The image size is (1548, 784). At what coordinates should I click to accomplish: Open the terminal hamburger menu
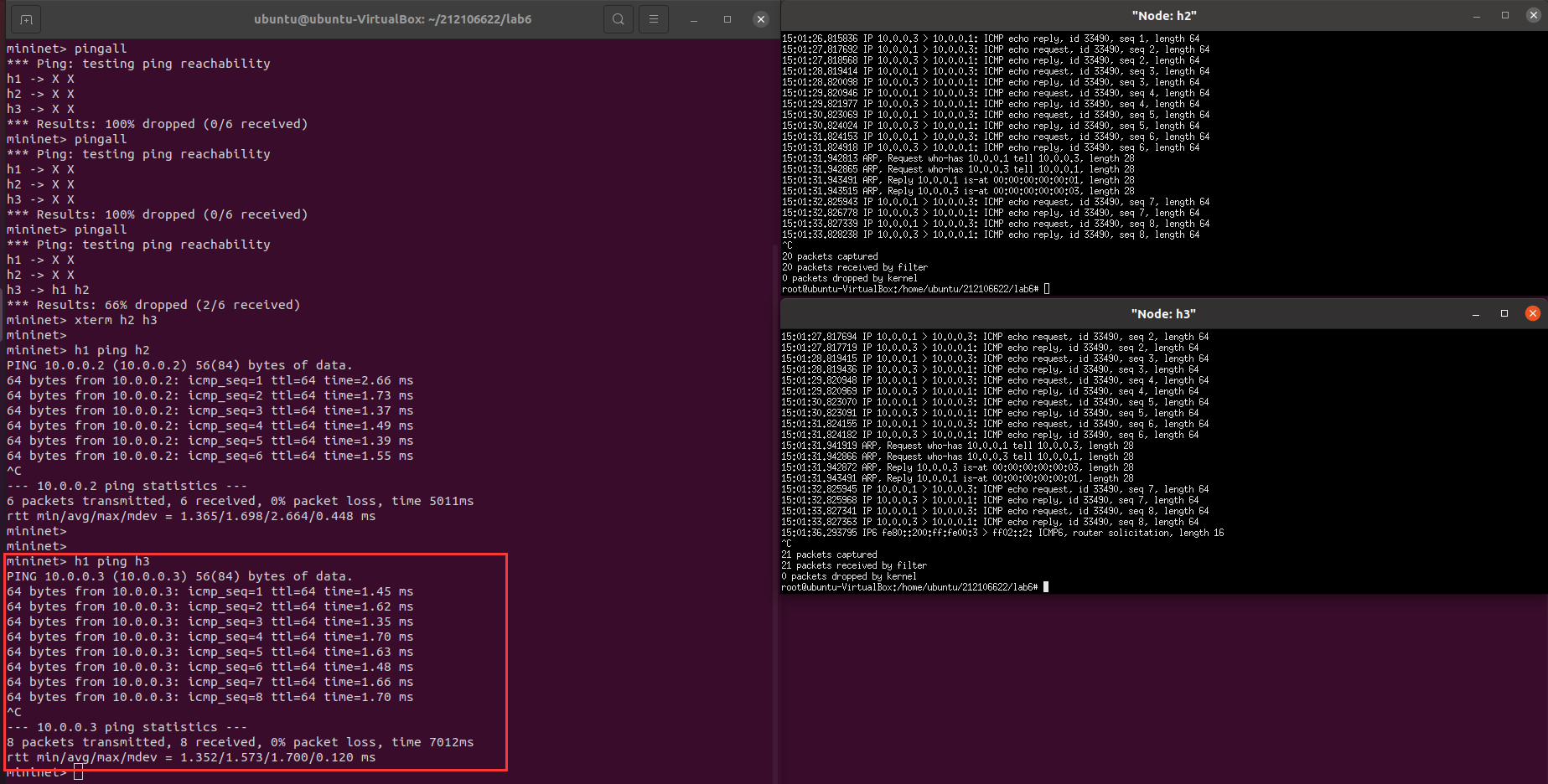point(654,19)
